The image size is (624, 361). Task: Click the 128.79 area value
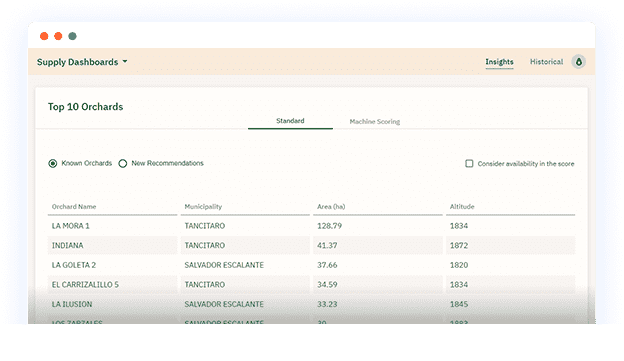coord(330,226)
